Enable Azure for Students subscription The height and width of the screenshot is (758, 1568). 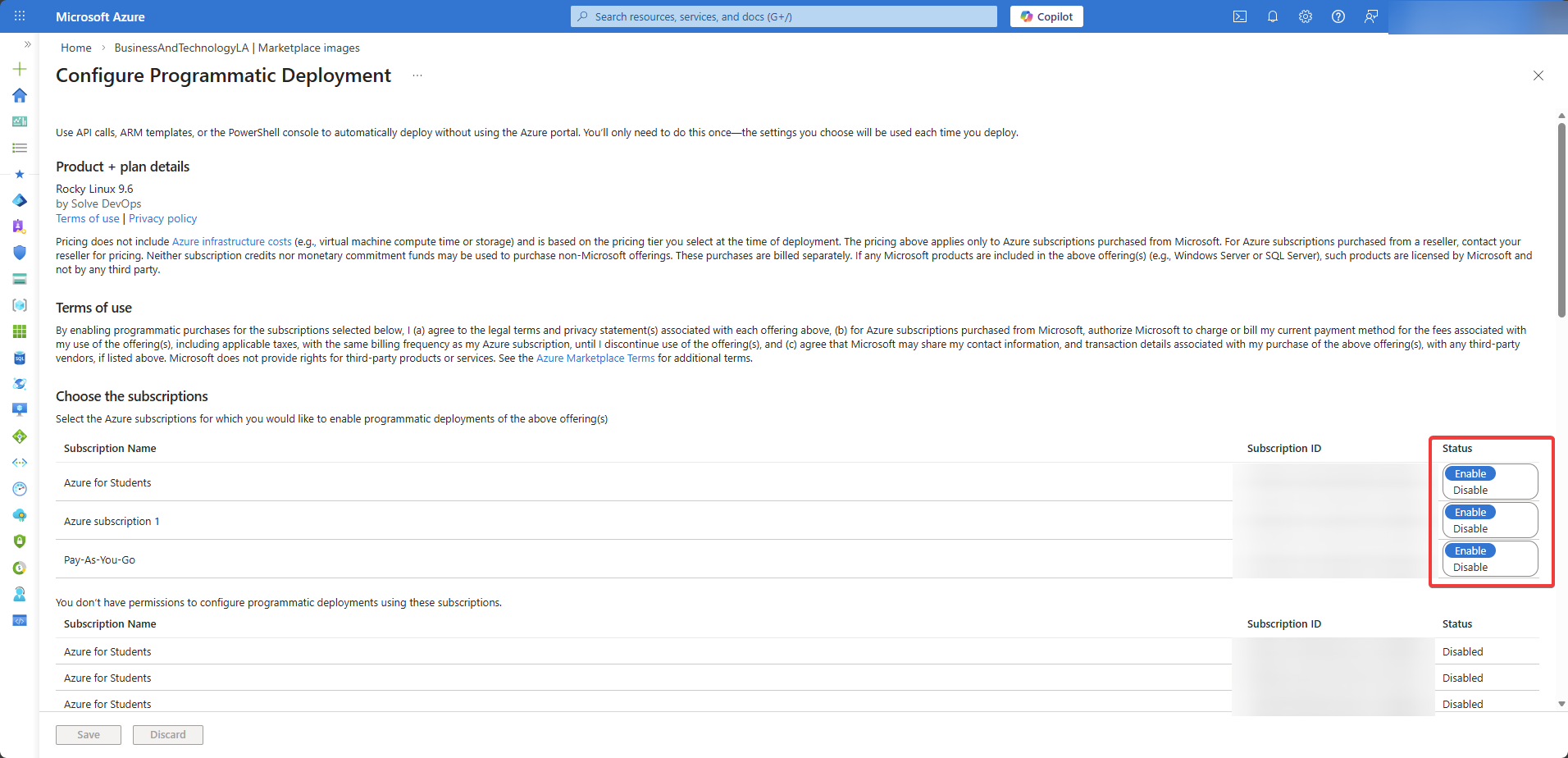pos(1470,473)
